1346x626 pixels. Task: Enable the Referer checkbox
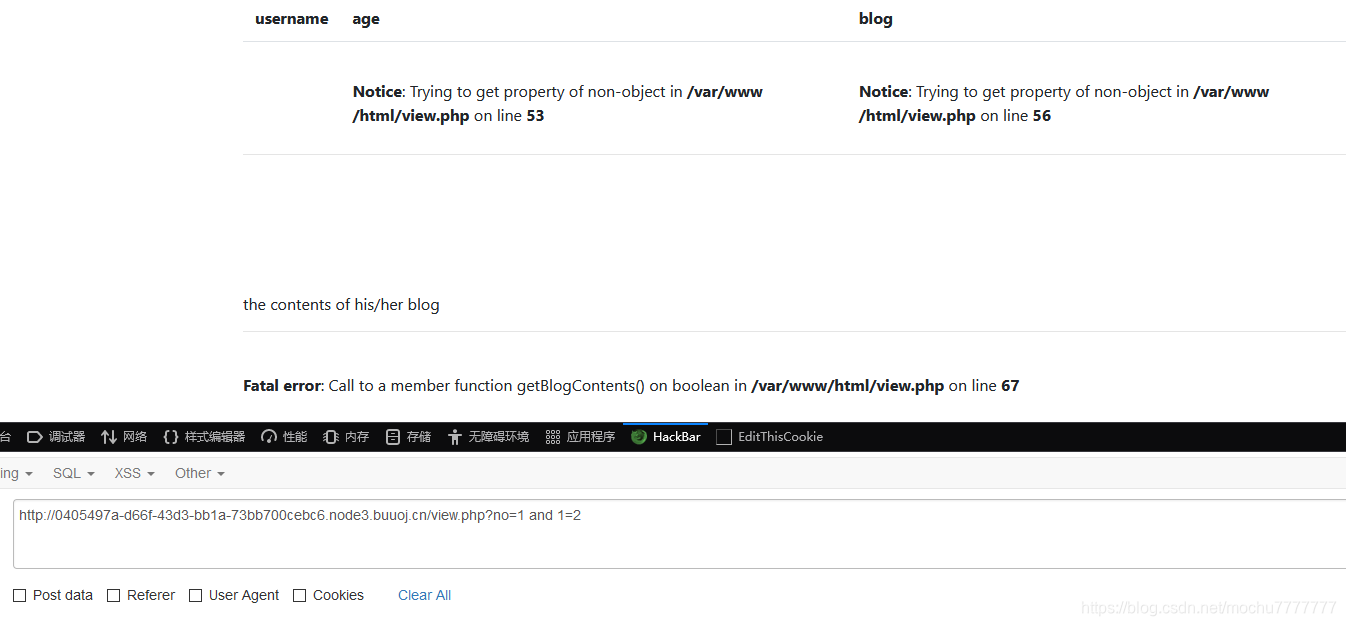[x=114, y=596]
